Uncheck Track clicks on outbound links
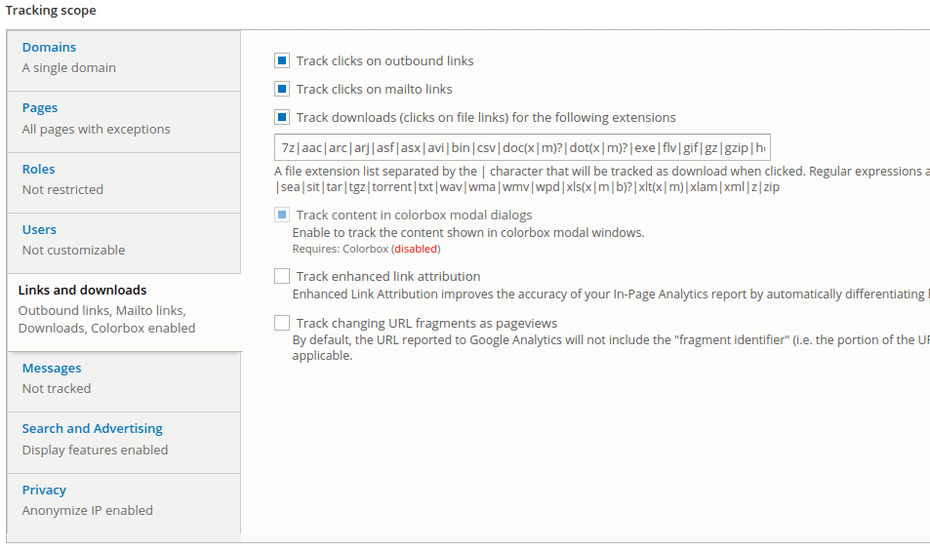 282,61
